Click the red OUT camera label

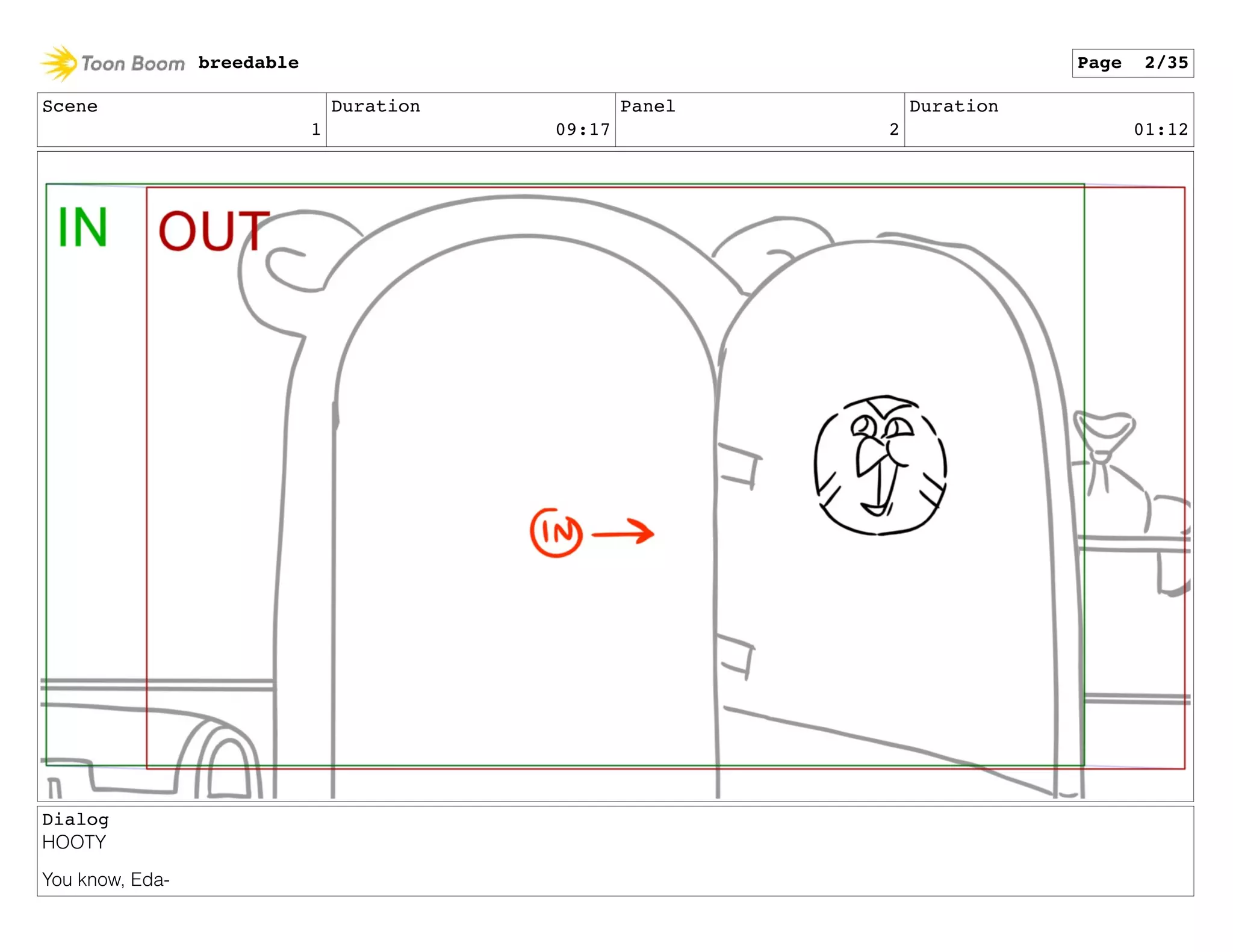tap(213, 231)
